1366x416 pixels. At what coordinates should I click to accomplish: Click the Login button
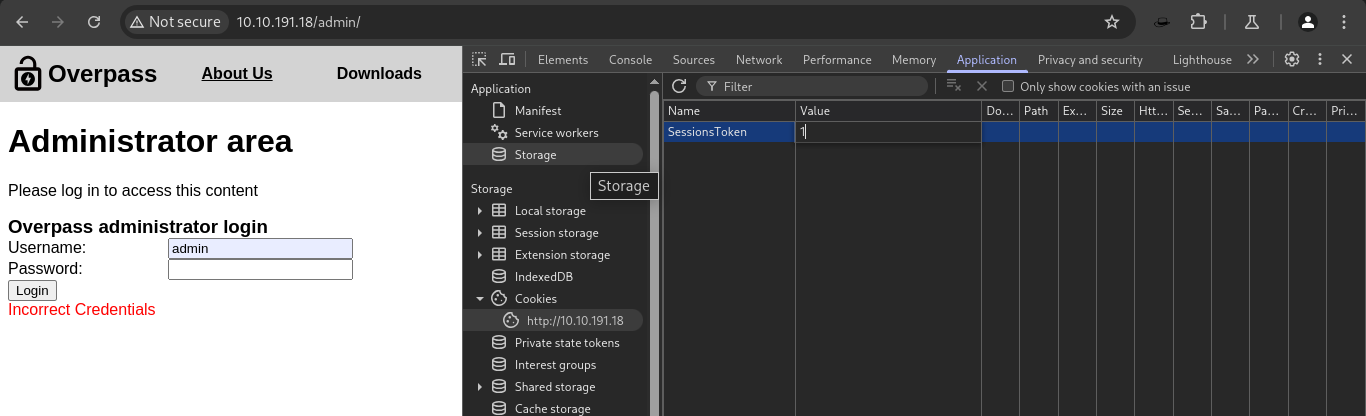[32, 290]
